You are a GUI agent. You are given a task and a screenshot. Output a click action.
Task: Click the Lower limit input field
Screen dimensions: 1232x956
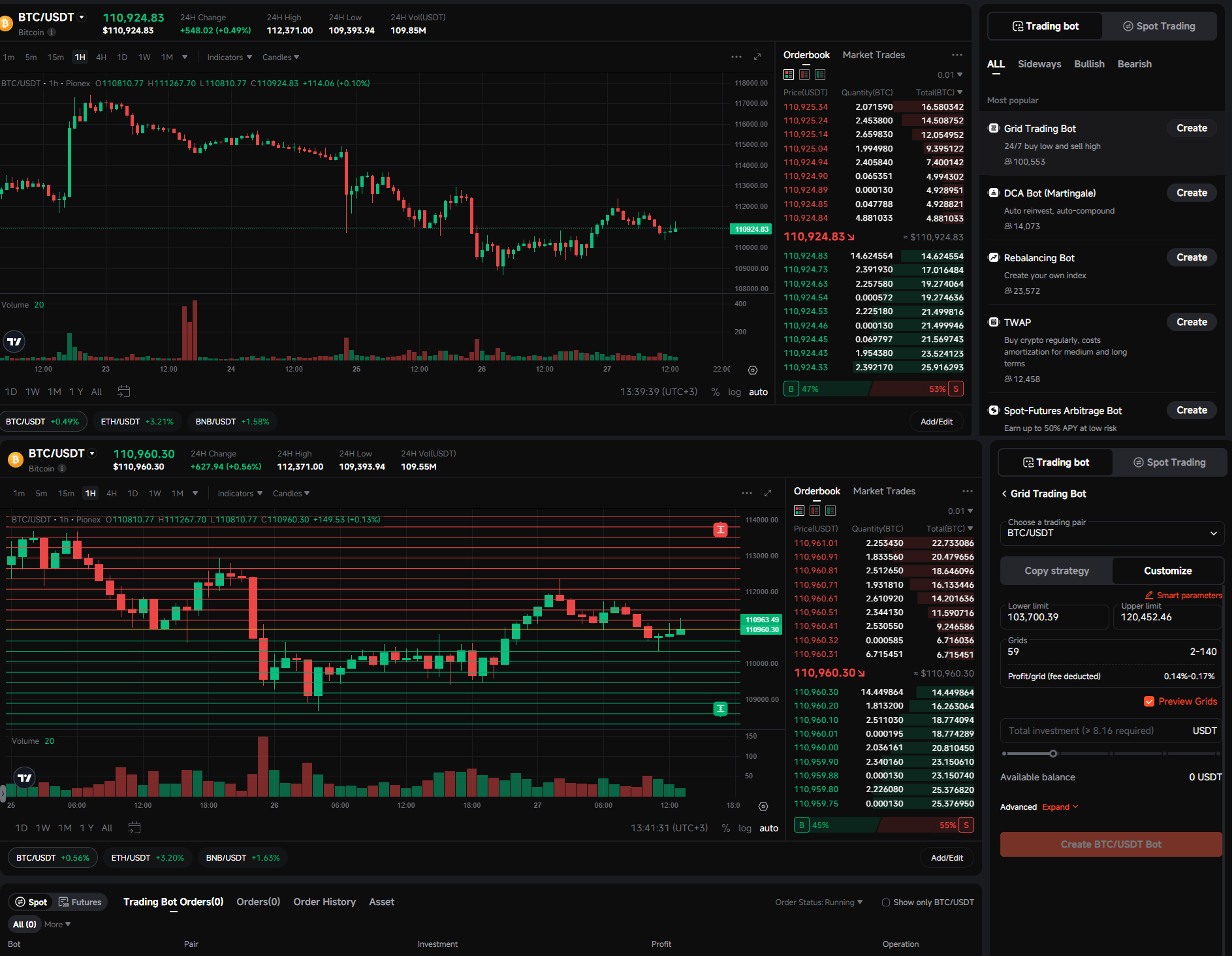pyautogui.click(x=1054, y=616)
